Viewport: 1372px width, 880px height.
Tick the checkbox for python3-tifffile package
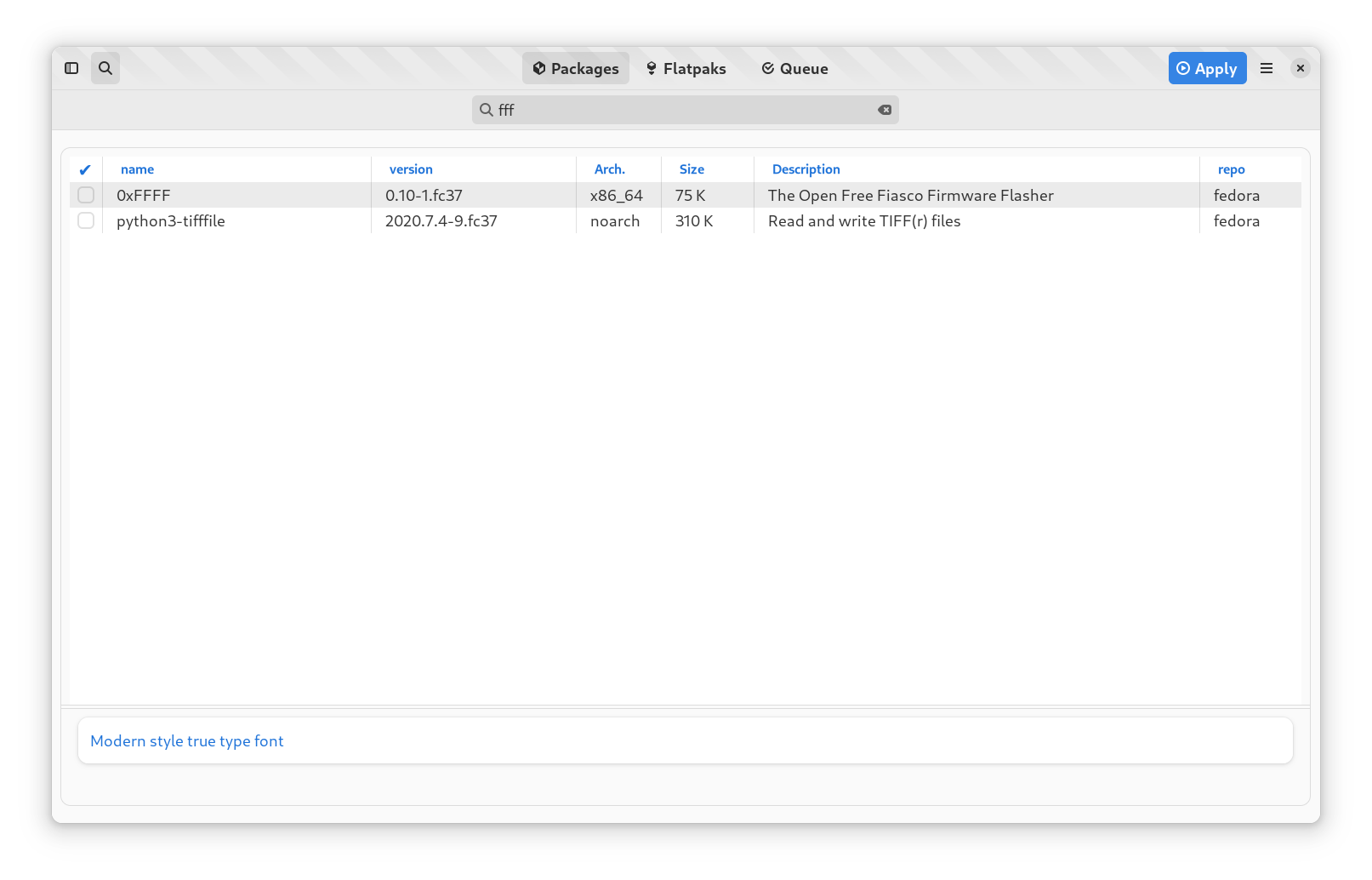(x=86, y=220)
